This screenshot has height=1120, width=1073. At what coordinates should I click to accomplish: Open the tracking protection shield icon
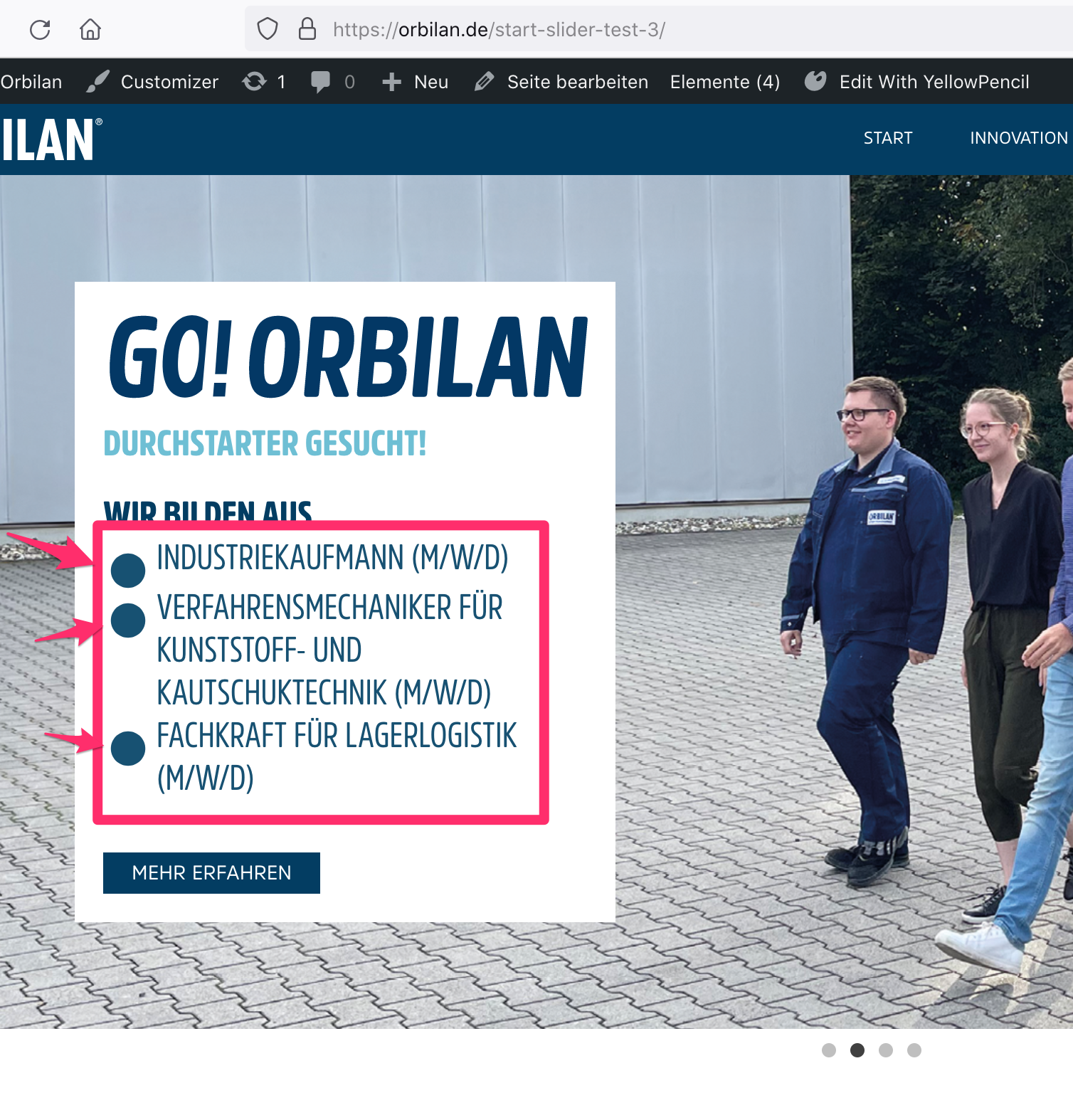(x=268, y=29)
